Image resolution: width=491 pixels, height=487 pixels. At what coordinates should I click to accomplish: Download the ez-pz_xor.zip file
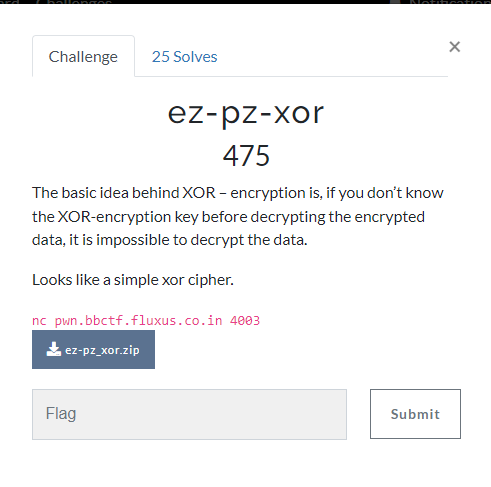(93, 349)
